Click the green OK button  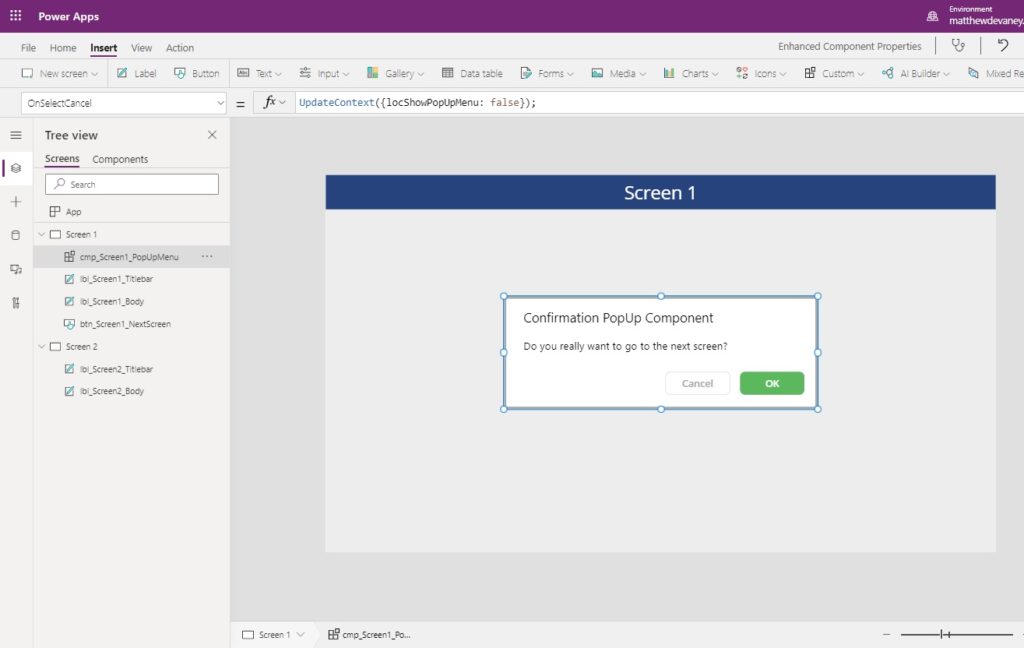point(772,383)
